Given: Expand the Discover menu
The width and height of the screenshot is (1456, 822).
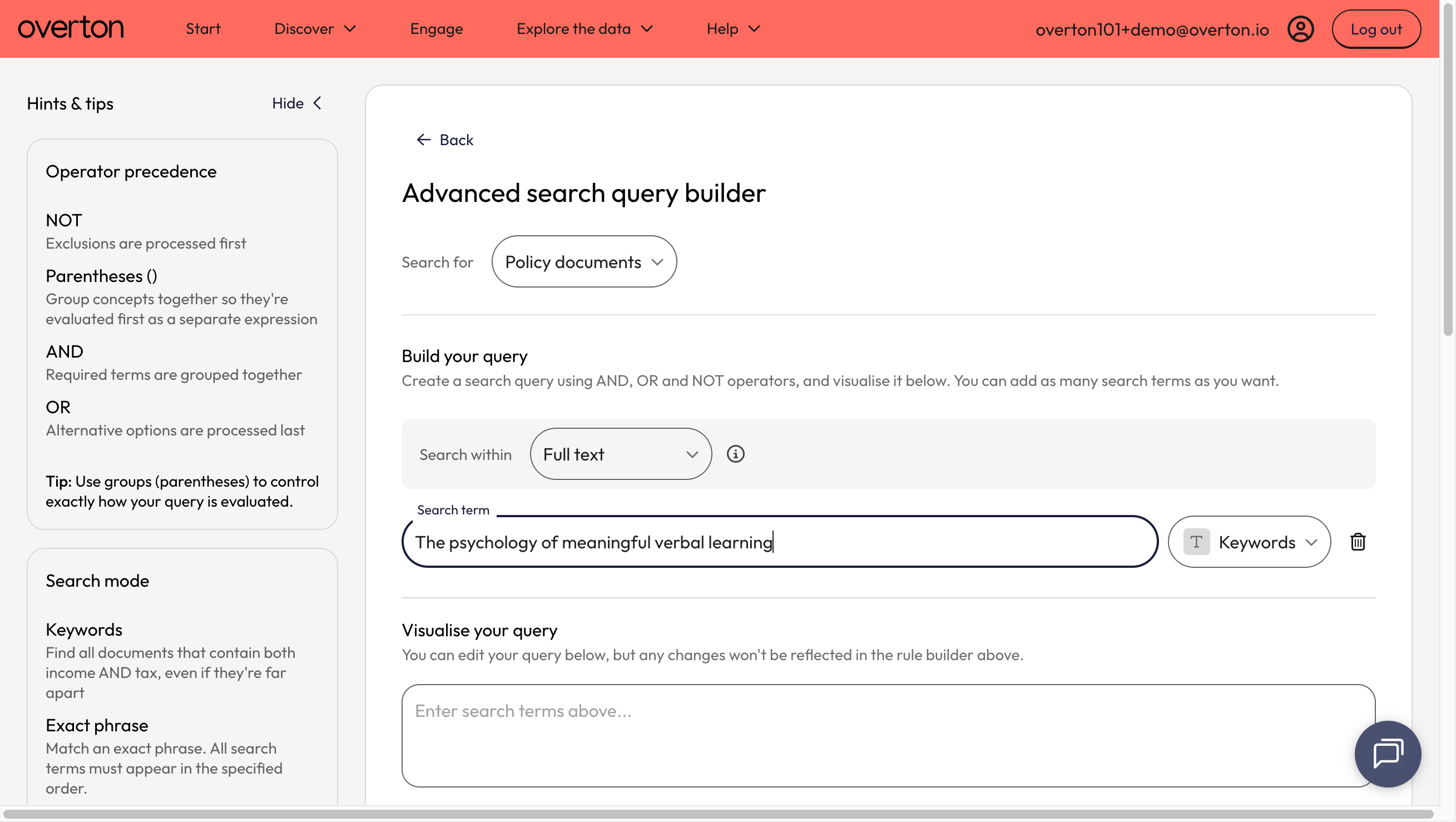Looking at the screenshot, I should click(315, 29).
